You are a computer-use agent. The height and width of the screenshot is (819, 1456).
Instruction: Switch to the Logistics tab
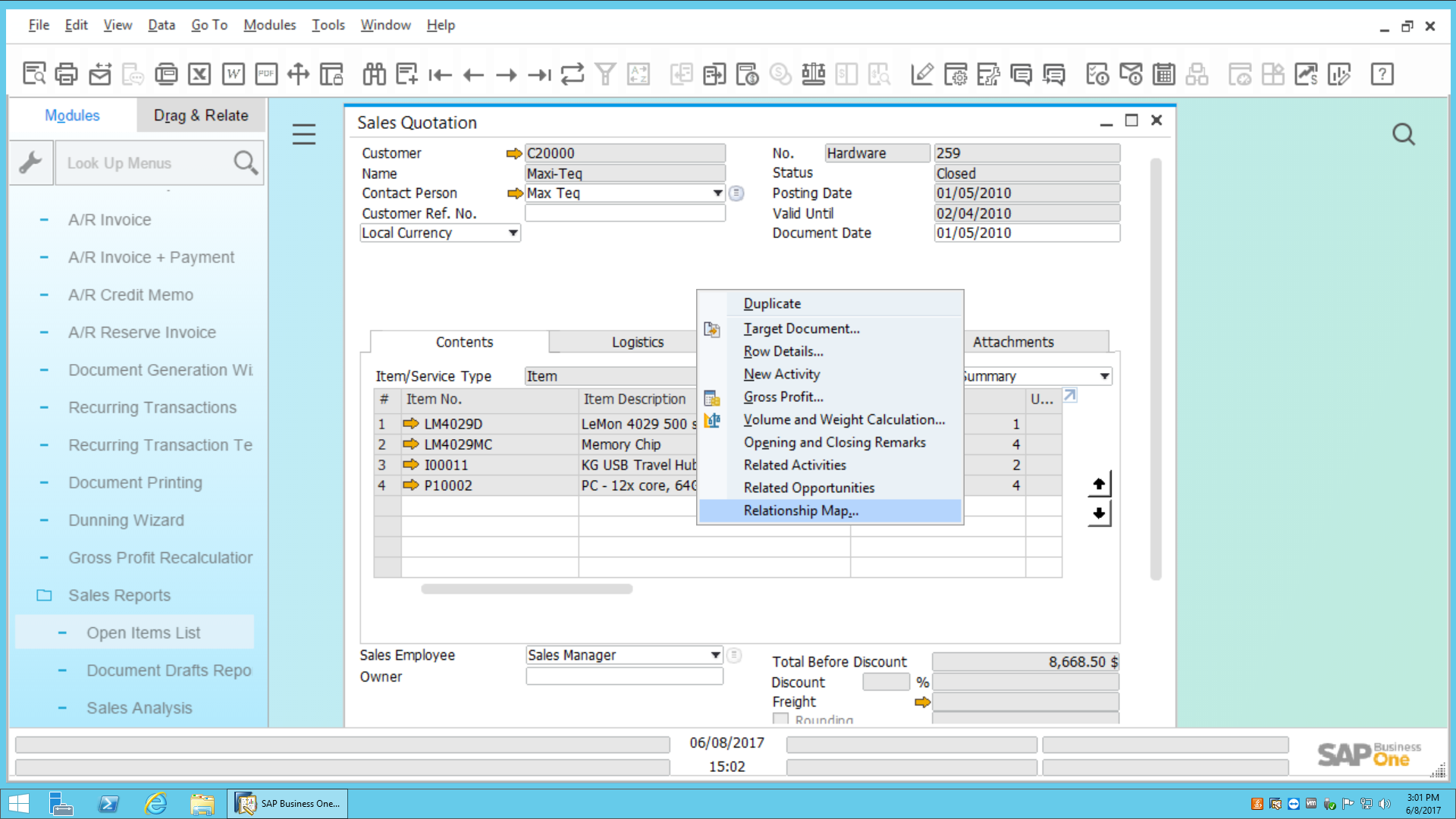[x=636, y=341]
